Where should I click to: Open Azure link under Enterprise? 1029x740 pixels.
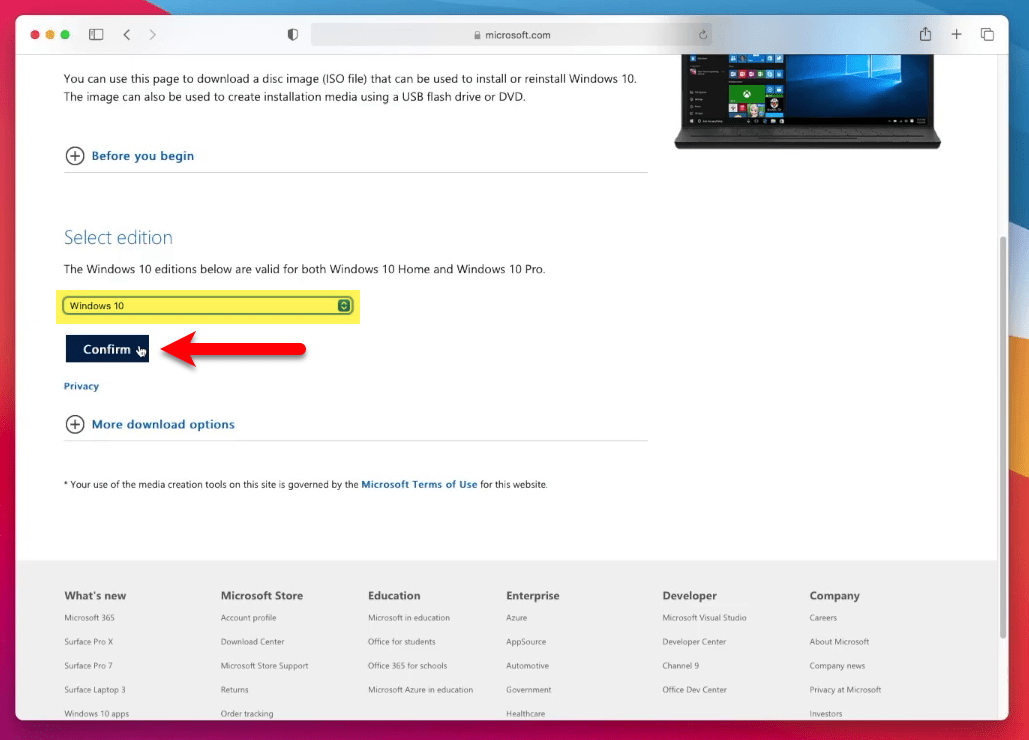pos(516,618)
